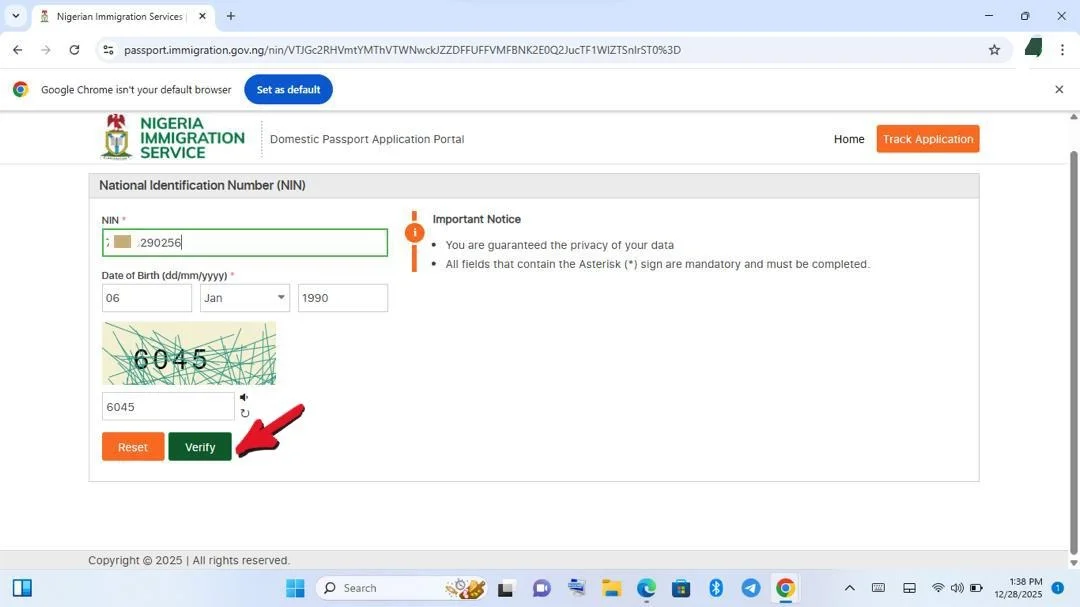Play the captcha audio via speaker icon

pyautogui.click(x=243, y=396)
